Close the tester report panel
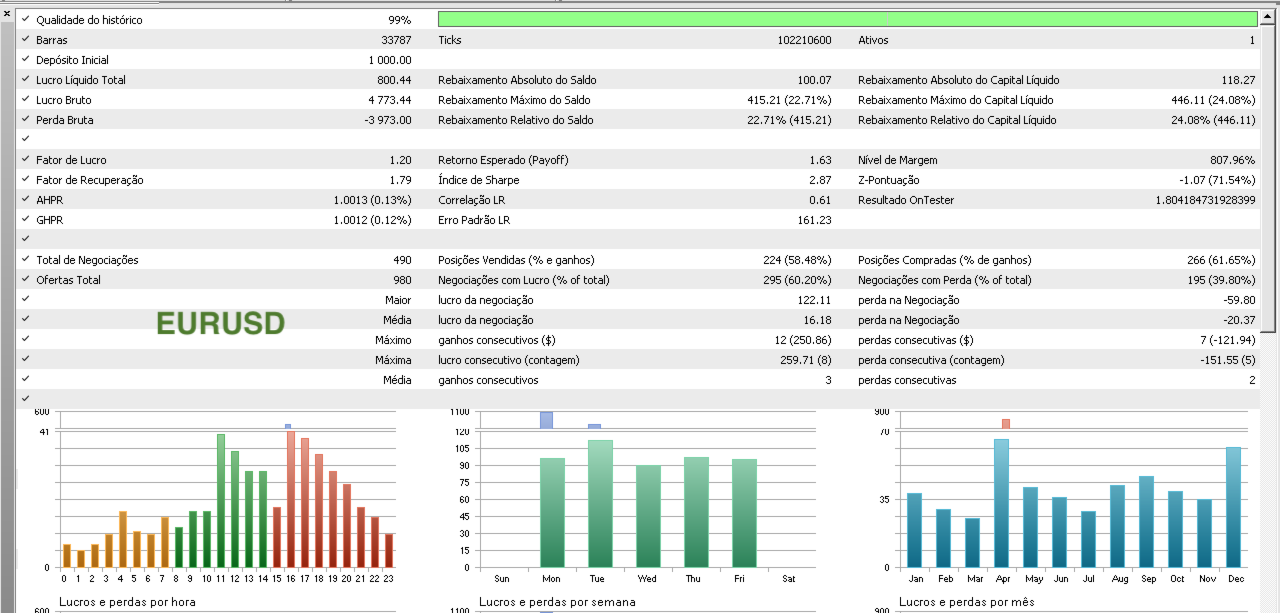The image size is (1280, 613). point(7,13)
